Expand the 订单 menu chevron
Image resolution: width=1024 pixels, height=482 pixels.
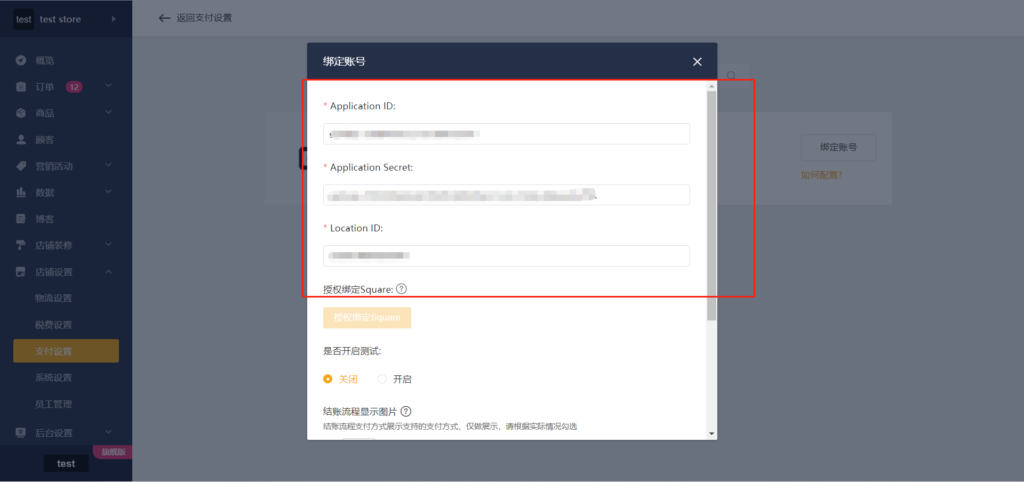click(x=108, y=87)
